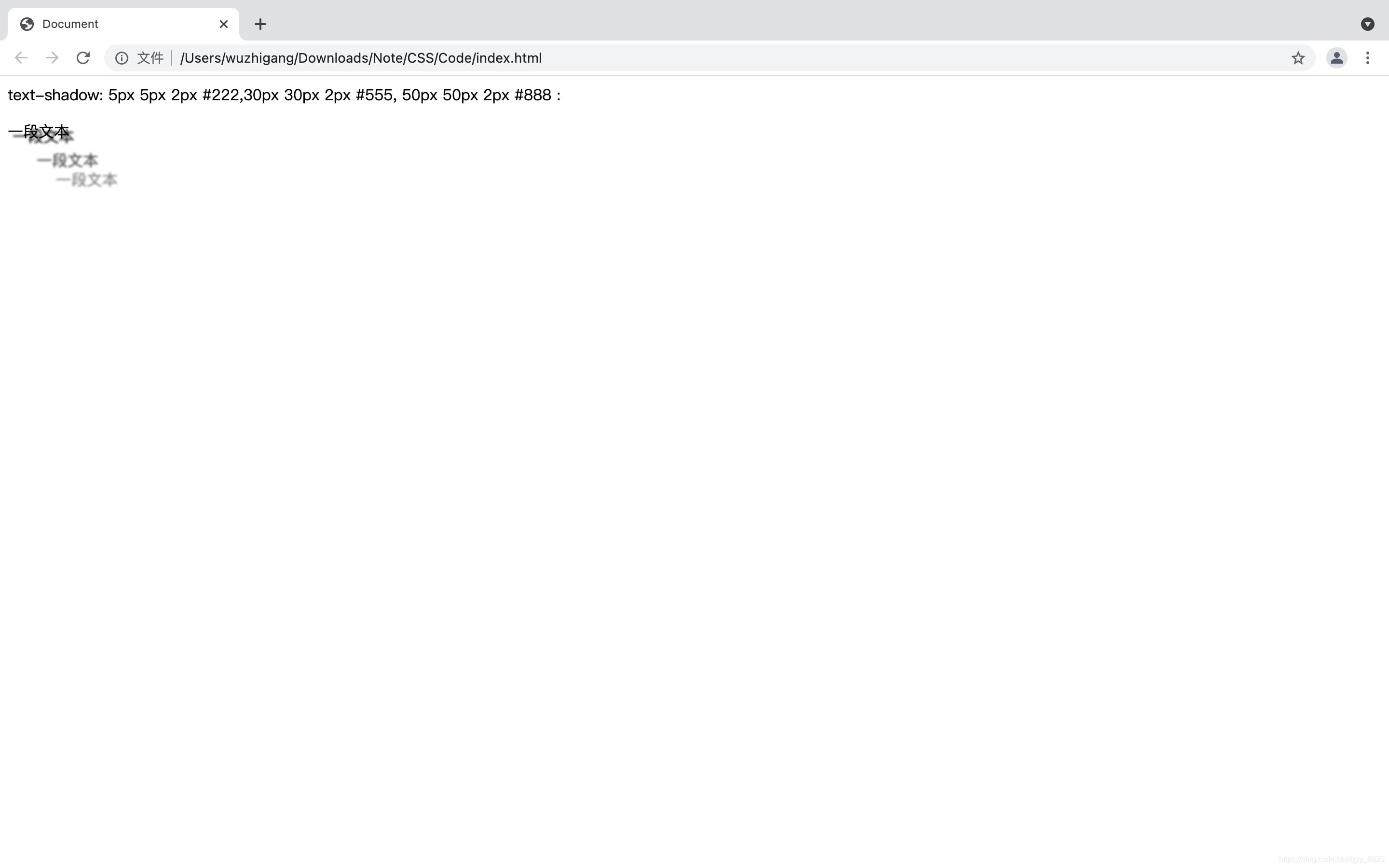Bookmark this page with the star
The width and height of the screenshot is (1389, 868).
click(x=1298, y=58)
